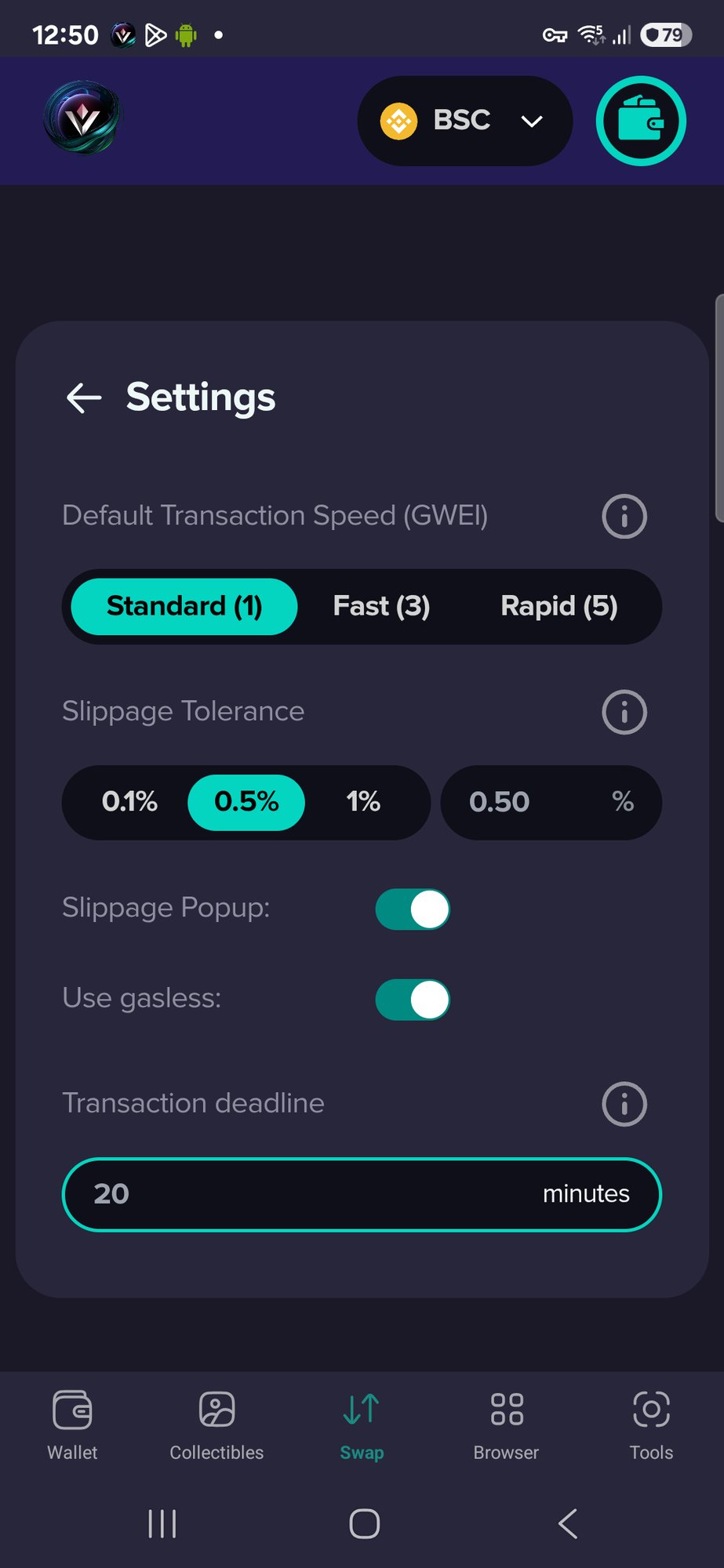This screenshot has width=724, height=1568.
Task: Choose 0.1% slippage tolerance
Action: pyautogui.click(x=129, y=802)
